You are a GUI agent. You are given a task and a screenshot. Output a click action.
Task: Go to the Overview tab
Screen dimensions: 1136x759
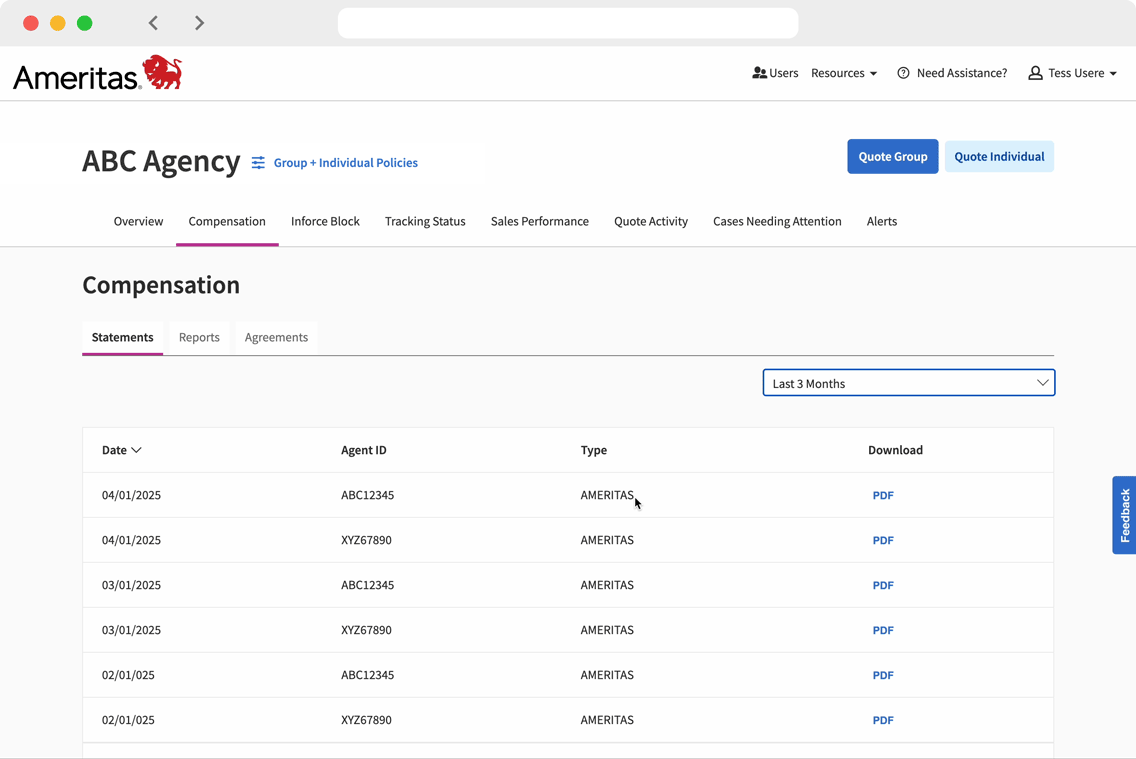pyautogui.click(x=138, y=221)
